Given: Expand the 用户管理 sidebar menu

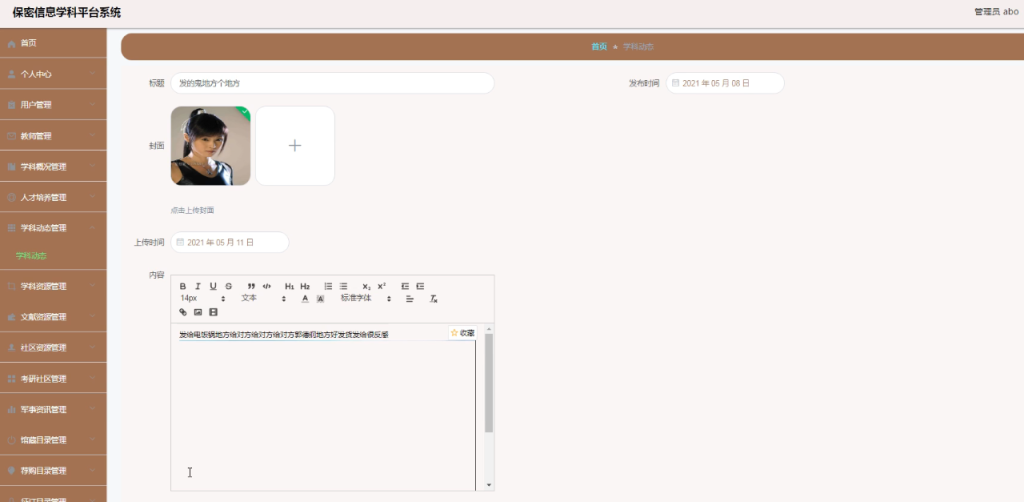Looking at the screenshot, I should tap(53, 104).
